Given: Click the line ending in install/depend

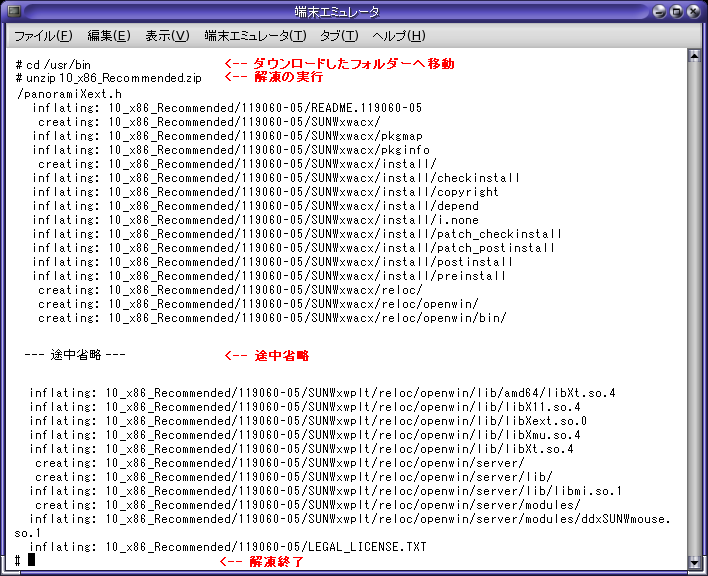Looking at the screenshot, I should pos(255,206).
